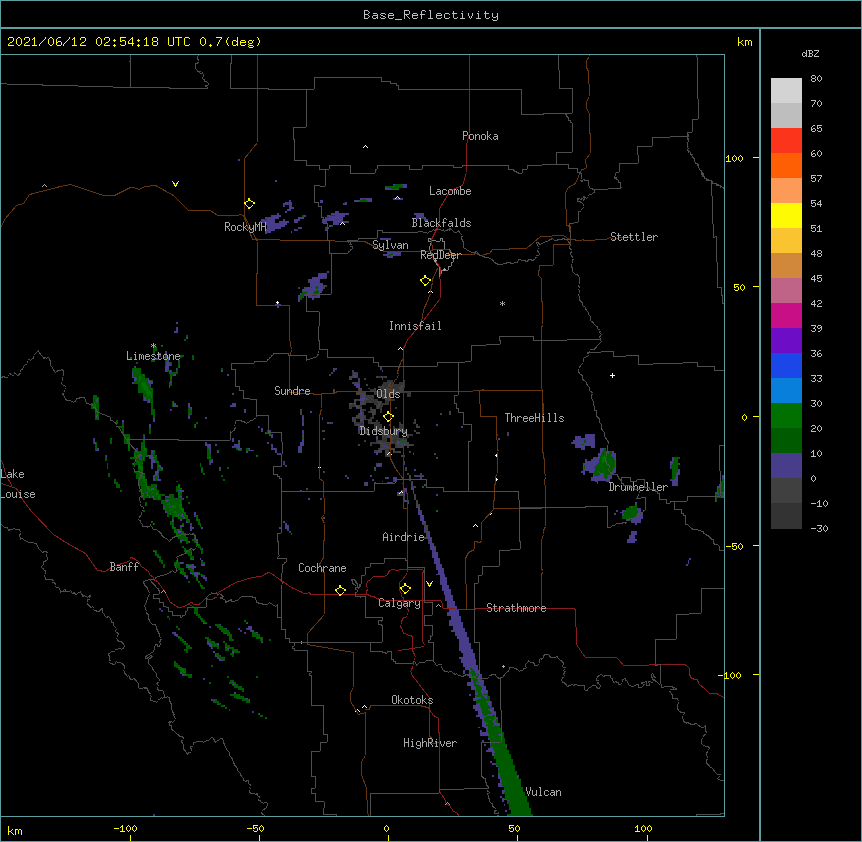Click the purple 39 dBZ legend swatch
Viewport: 862px width, 842px height.
pyautogui.click(x=786, y=341)
